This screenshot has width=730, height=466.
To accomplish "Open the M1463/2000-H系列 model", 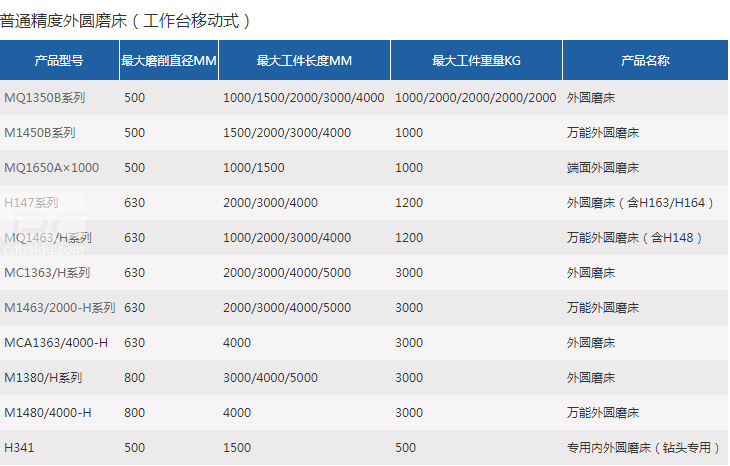I will pyautogui.click(x=60, y=308).
